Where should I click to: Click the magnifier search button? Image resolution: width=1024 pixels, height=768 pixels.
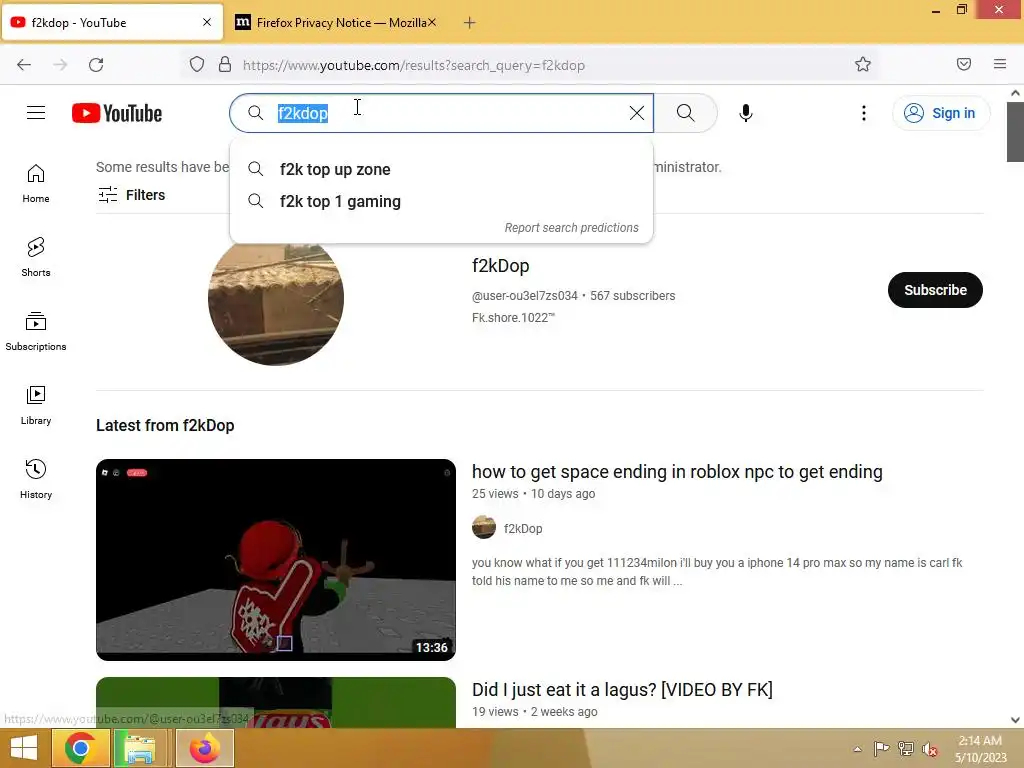(x=686, y=113)
